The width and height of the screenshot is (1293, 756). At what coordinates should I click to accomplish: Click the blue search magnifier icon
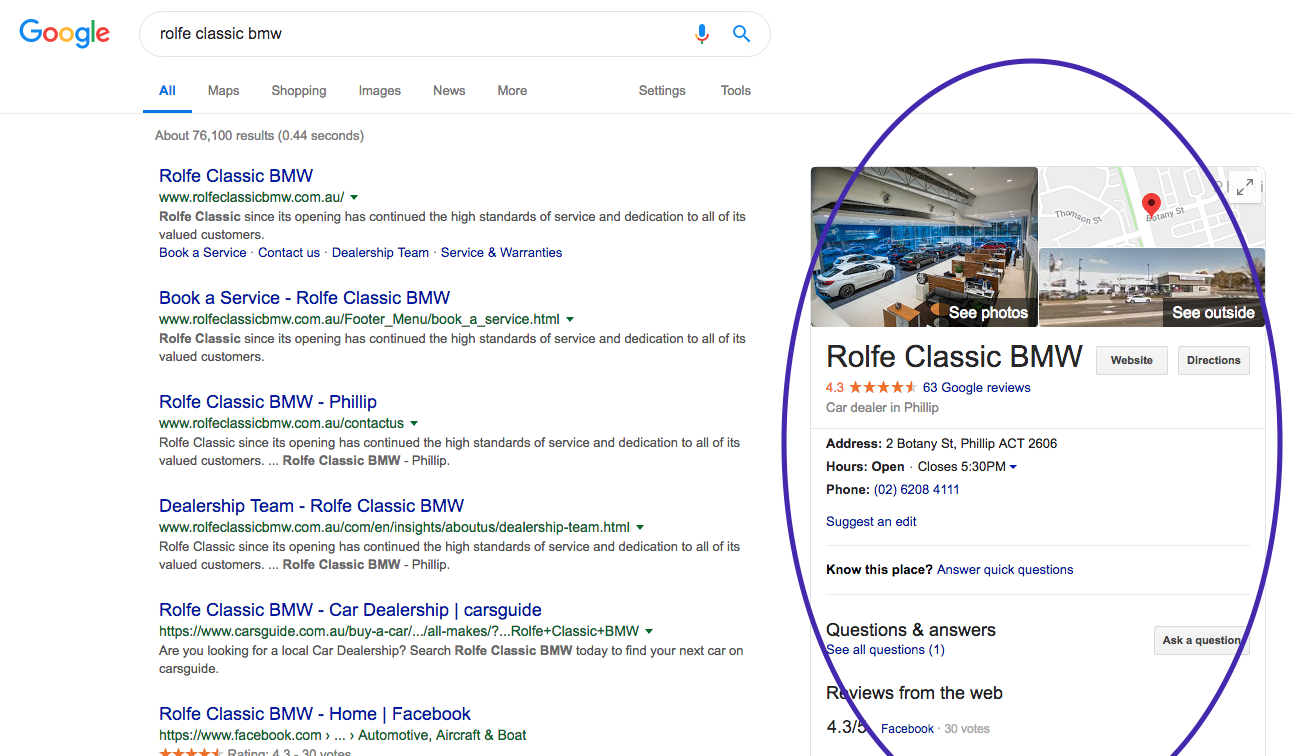[741, 34]
